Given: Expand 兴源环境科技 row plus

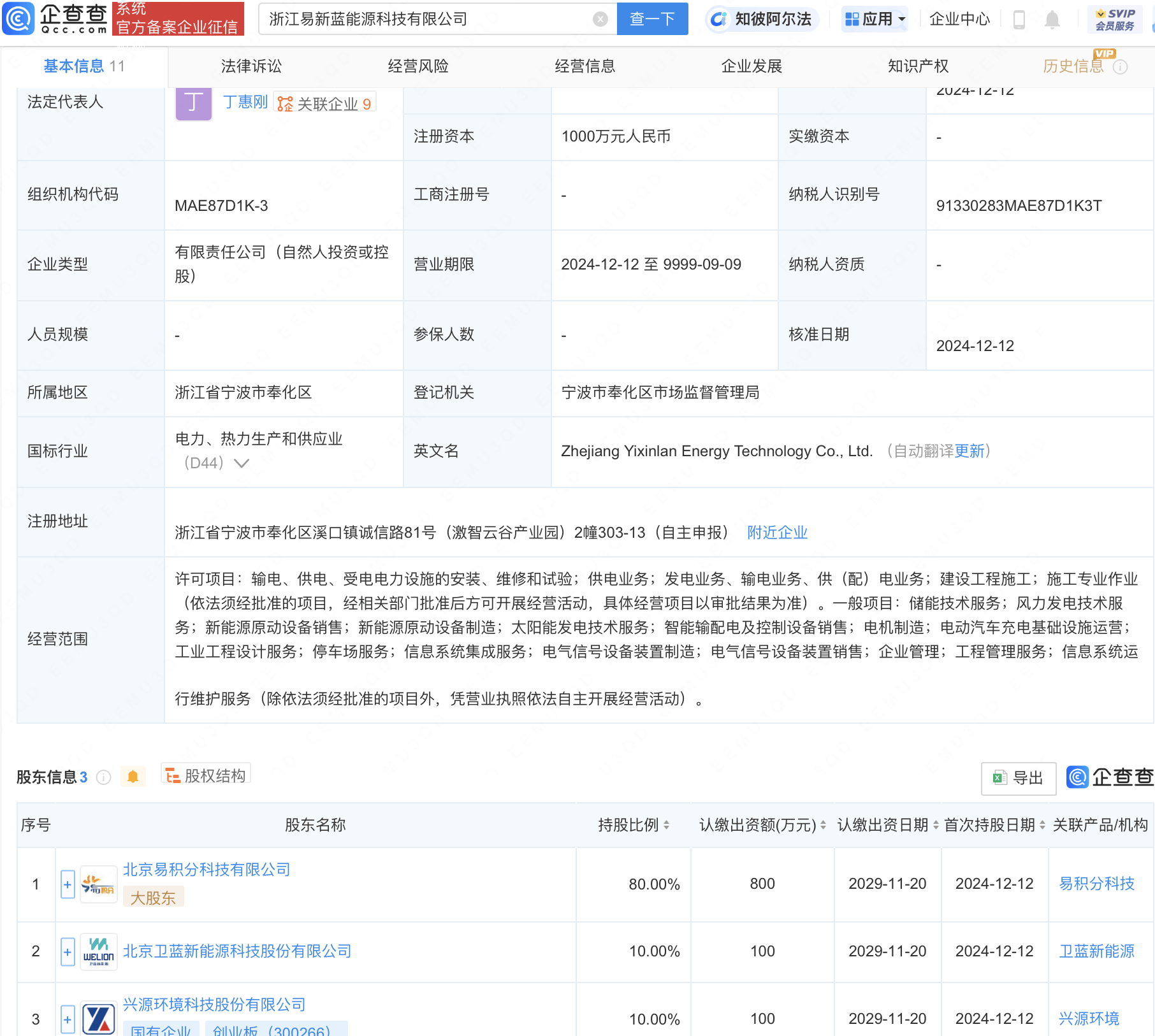Looking at the screenshot, I should (x=68, y=1019).
